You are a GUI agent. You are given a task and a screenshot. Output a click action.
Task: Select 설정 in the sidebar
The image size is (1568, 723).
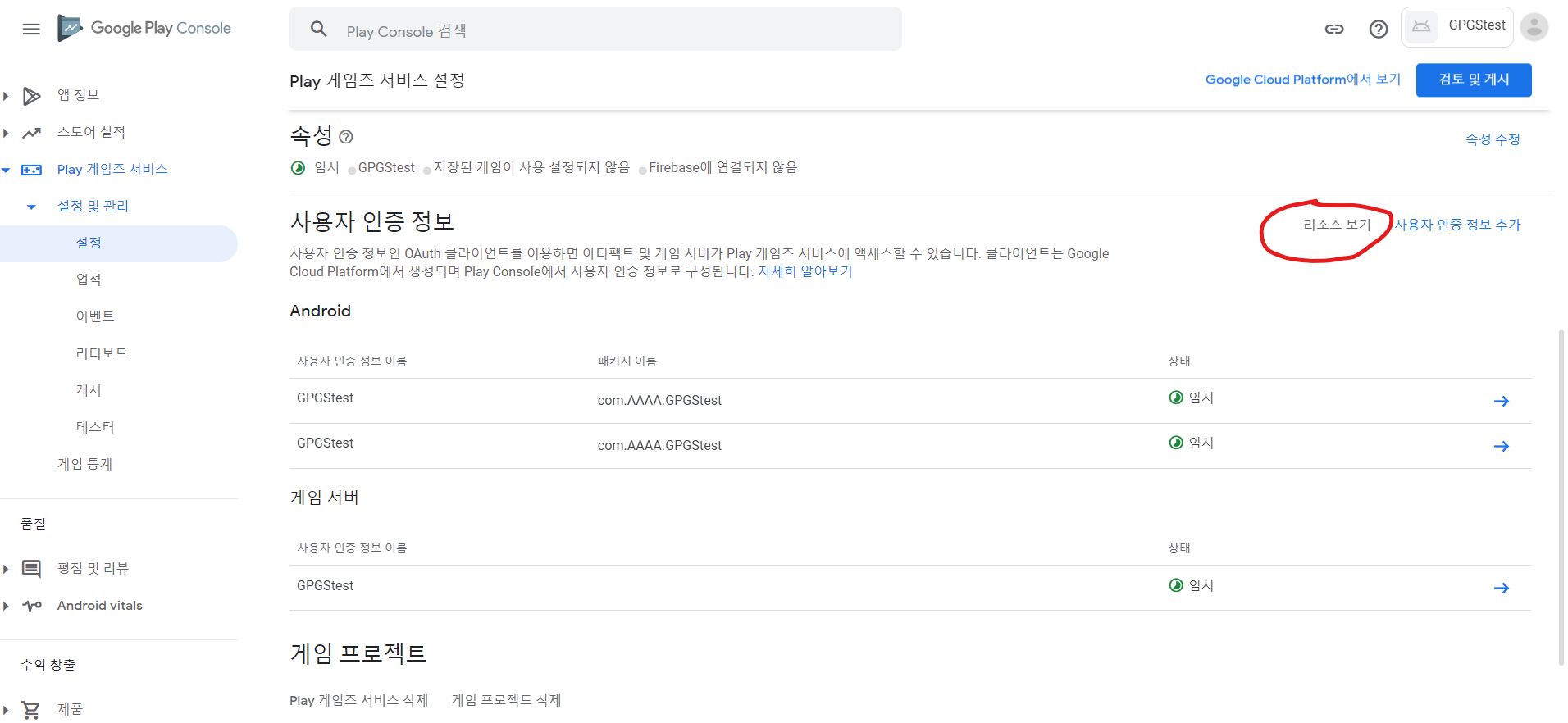click(118, 243)
